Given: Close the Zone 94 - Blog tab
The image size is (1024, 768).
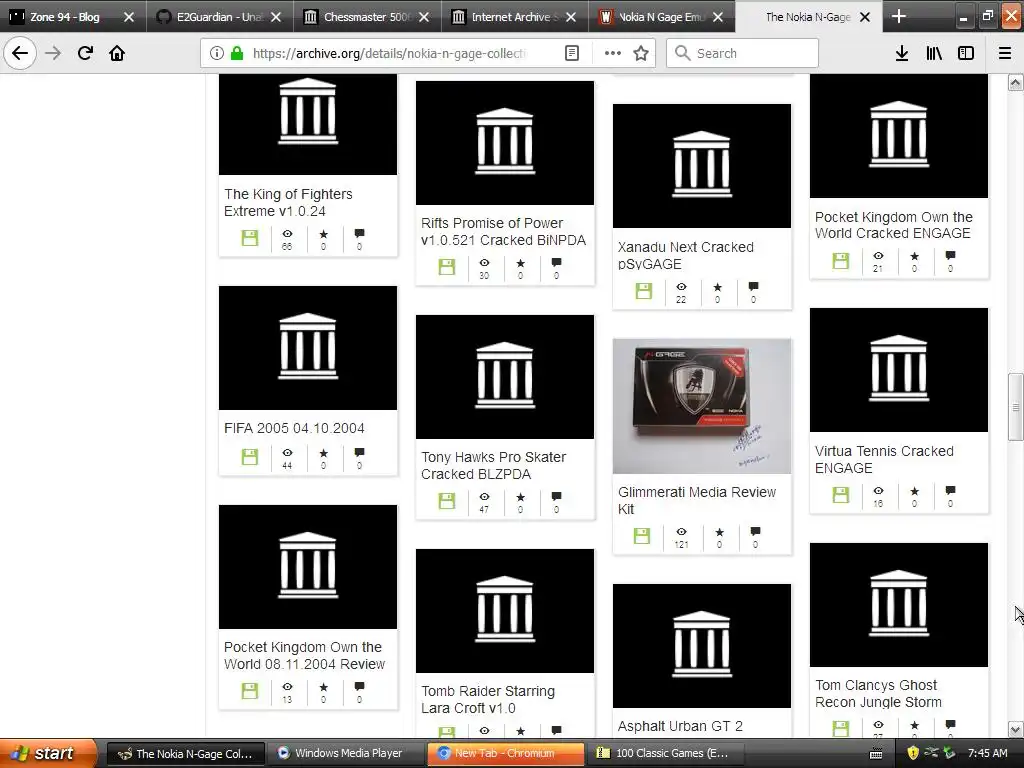Looking at the screenshot, I should [x=129, y=17].
